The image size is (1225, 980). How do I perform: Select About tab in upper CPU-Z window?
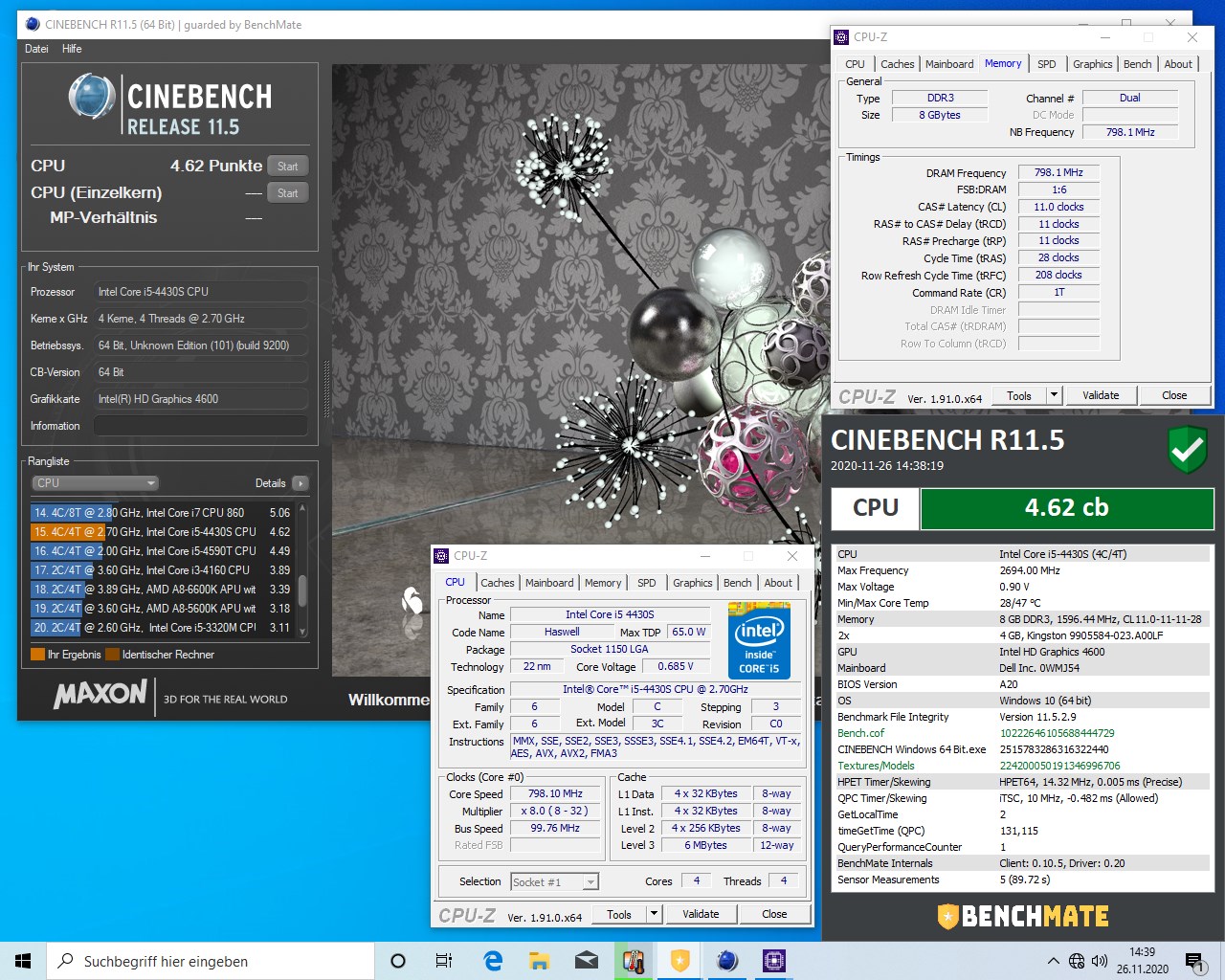(x=1178, y=64)
